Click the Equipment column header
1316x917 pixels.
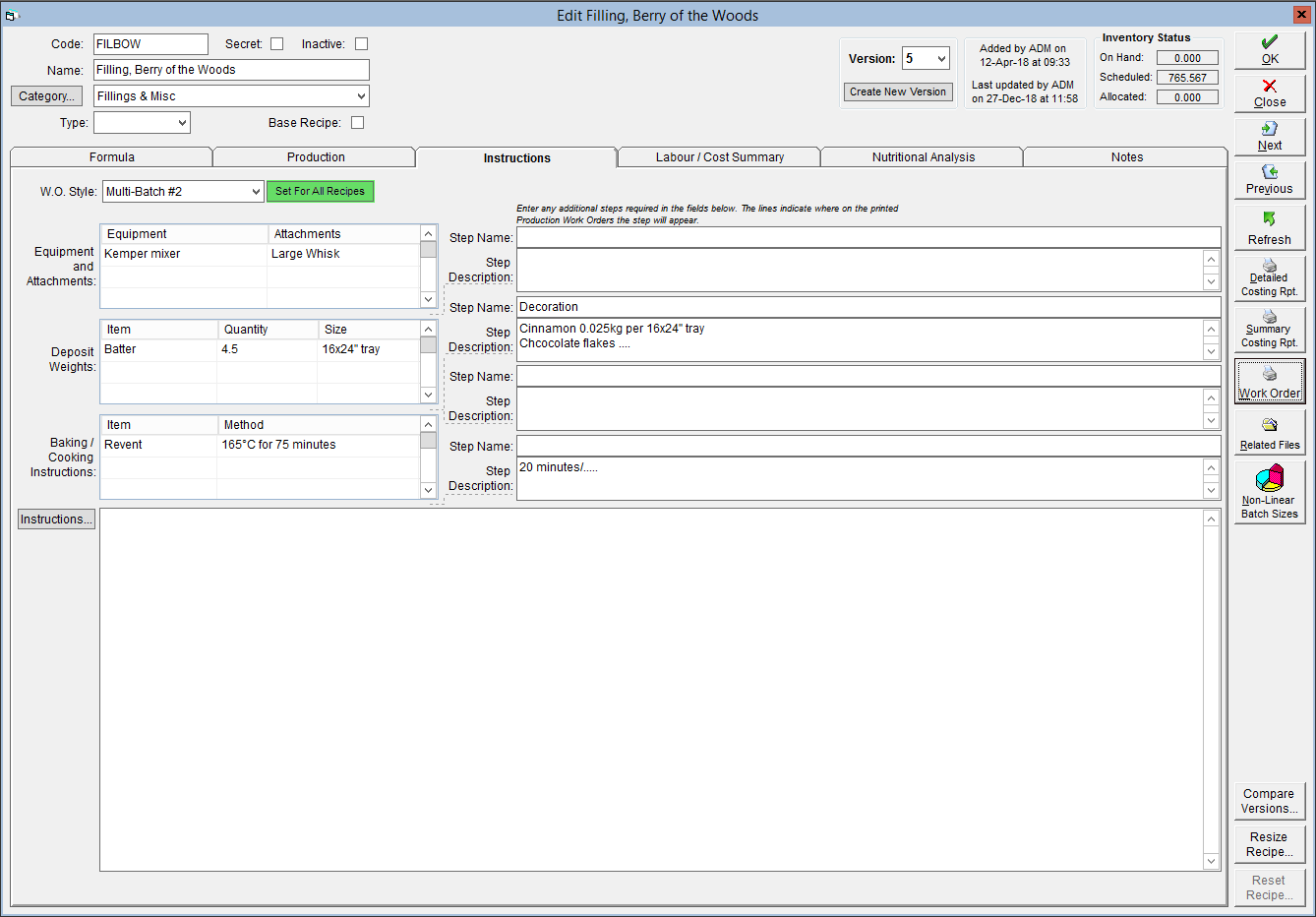184,234
